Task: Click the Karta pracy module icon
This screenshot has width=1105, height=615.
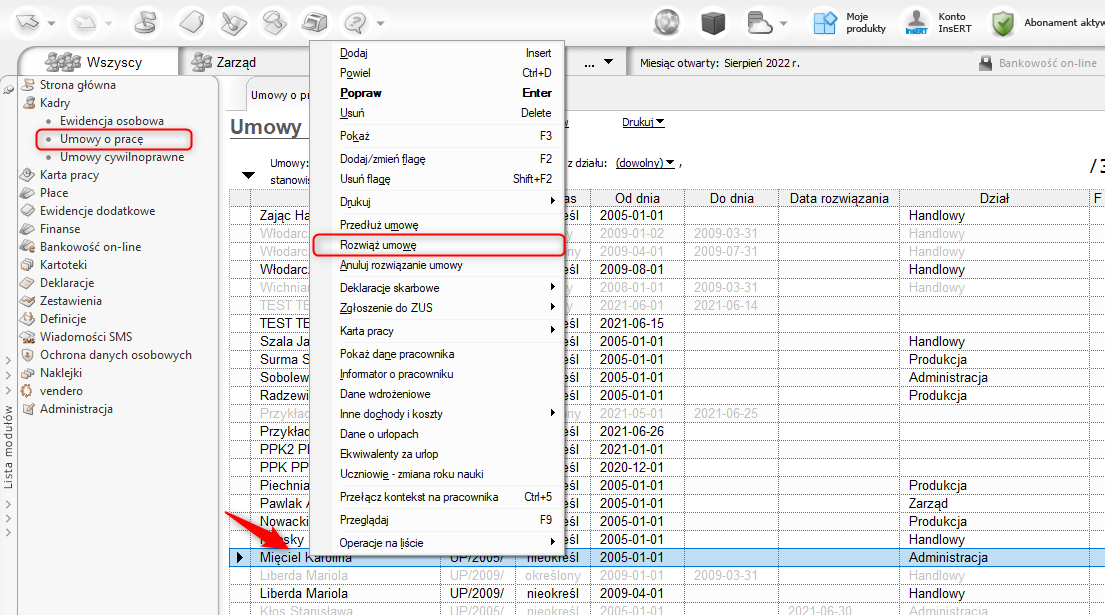Action: (27, 175)
